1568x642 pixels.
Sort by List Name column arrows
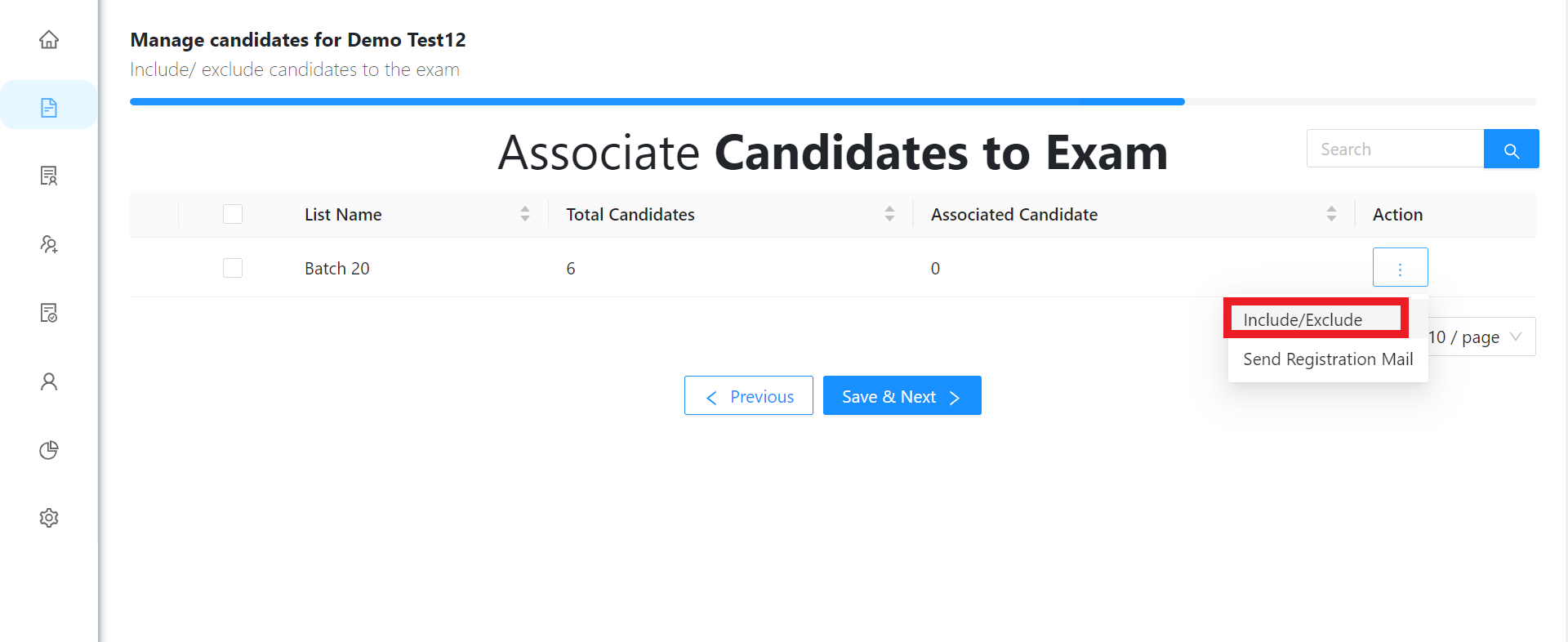[x=525, y=214]
